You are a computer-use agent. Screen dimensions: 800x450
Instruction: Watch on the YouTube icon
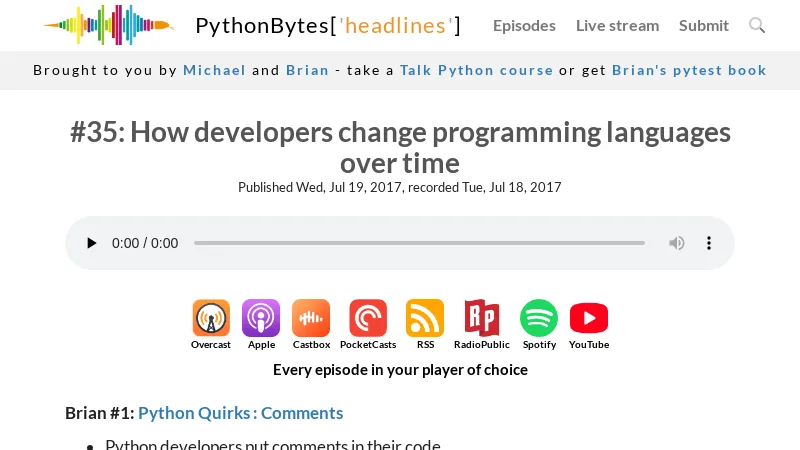pos(589,319)
